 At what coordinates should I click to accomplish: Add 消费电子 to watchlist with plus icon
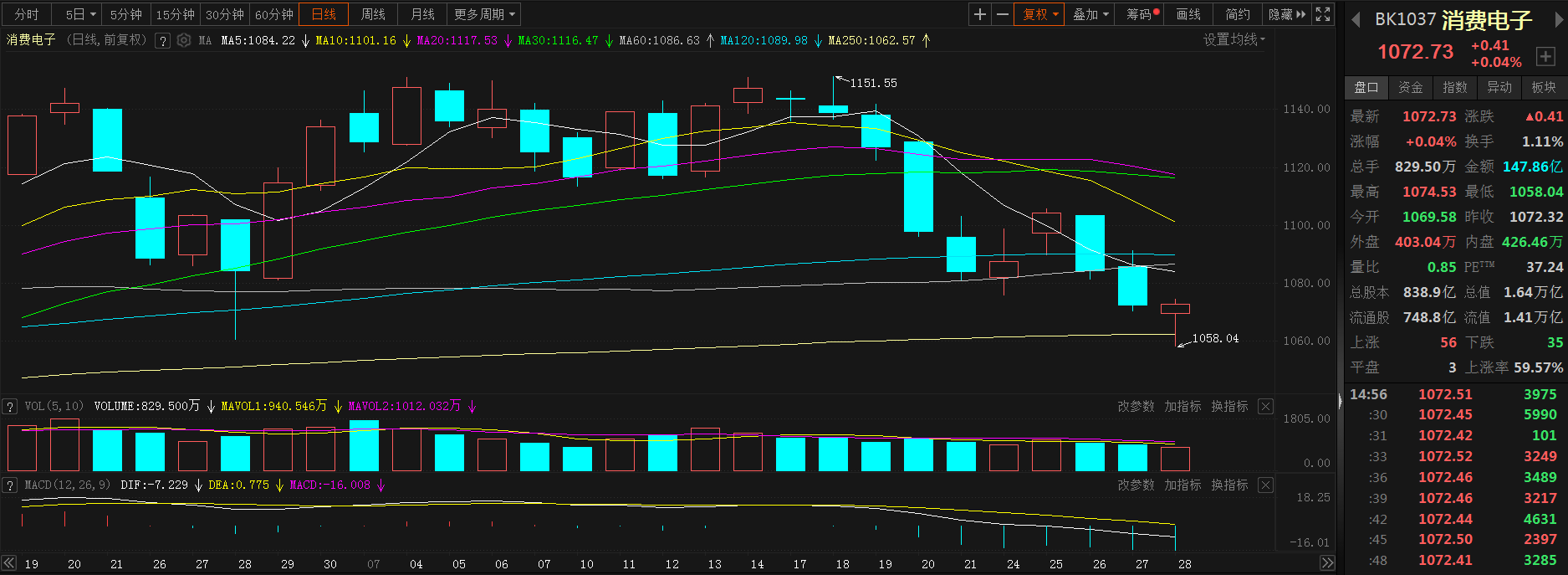[1545, 56]
